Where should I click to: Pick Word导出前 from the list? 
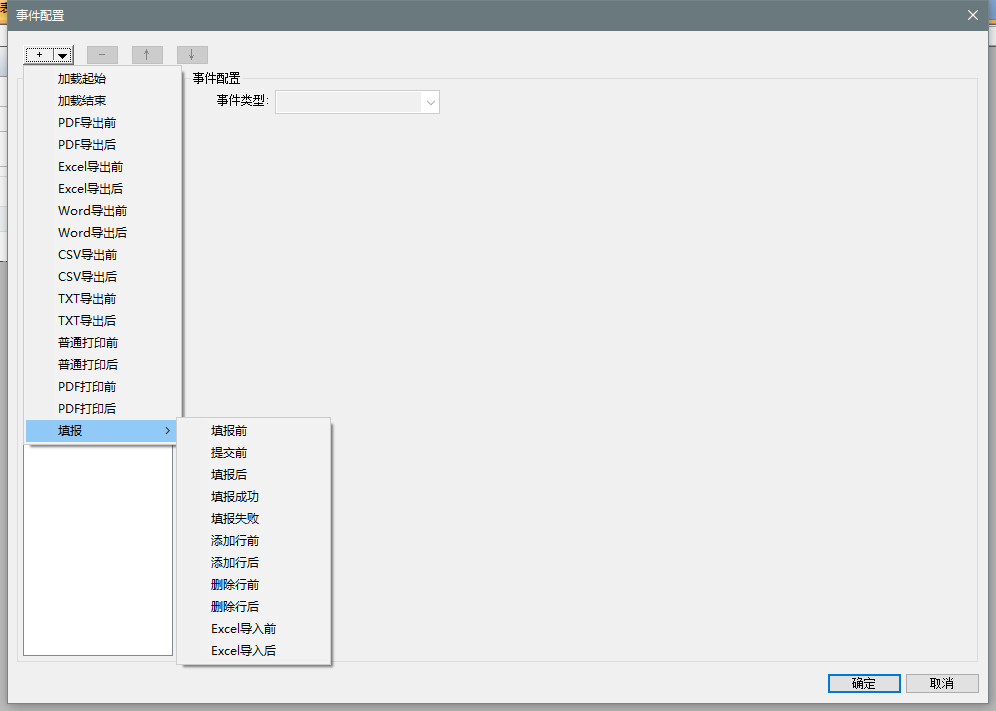[92, 211]
